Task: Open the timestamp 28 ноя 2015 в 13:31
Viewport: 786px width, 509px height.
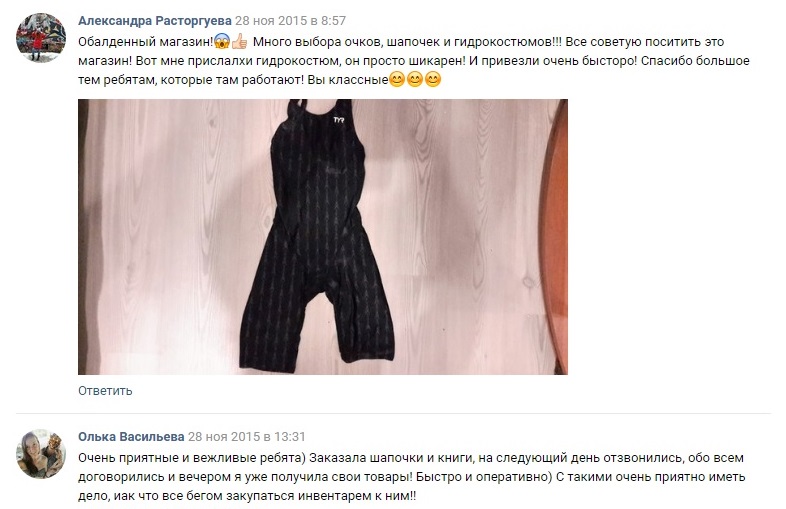Action: pyautogui.click(x=247, y=437)
